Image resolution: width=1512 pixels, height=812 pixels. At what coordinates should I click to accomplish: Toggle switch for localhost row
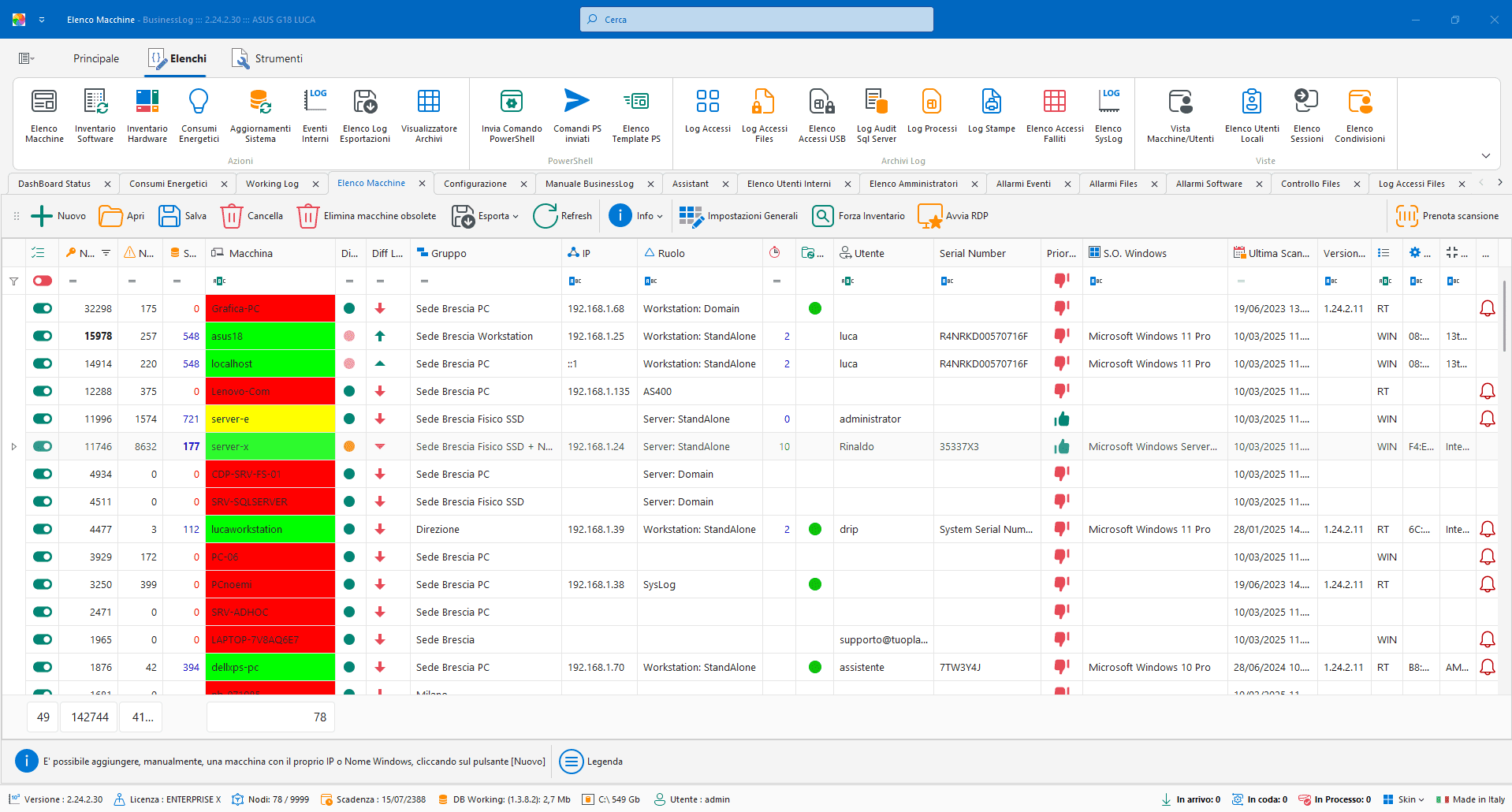coord(43,363)
